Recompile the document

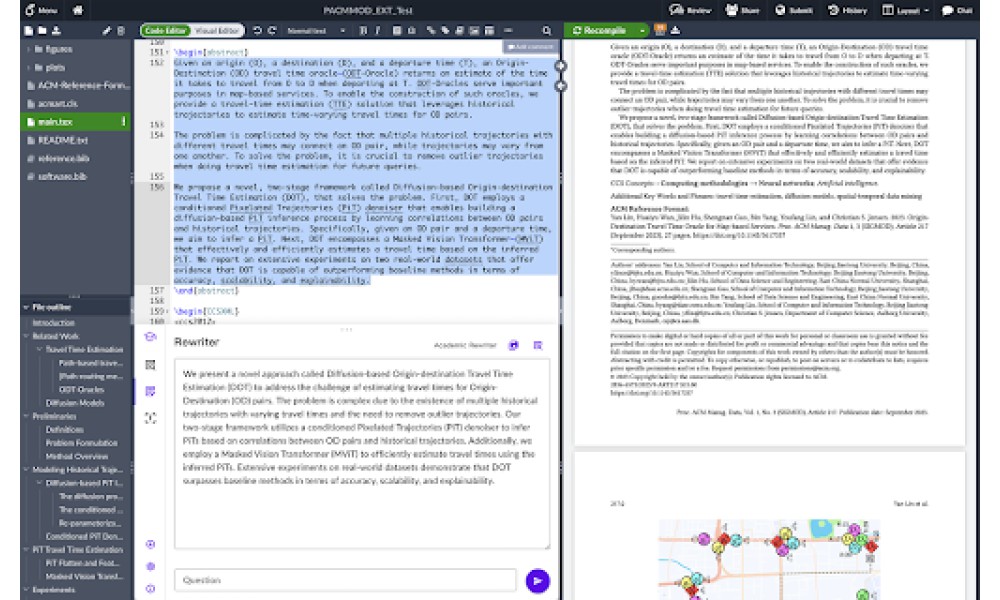pyautogui.click(x=600, y=30)
